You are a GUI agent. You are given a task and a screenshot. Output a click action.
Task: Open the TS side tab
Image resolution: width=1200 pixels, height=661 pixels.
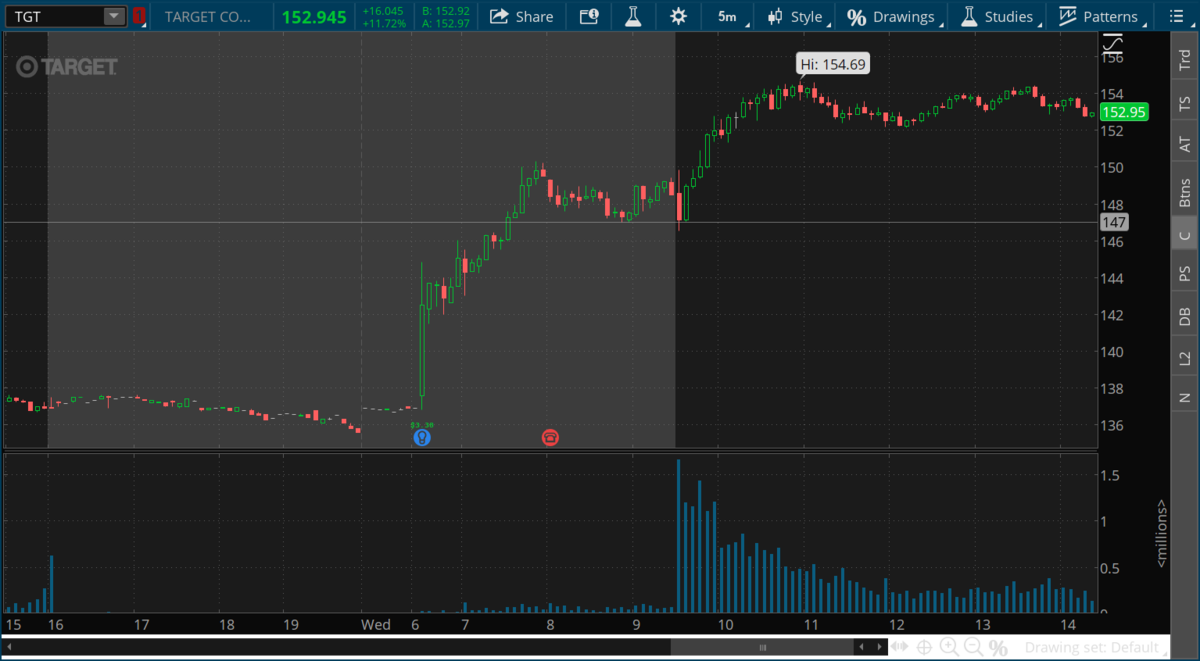click(1184, 103)
